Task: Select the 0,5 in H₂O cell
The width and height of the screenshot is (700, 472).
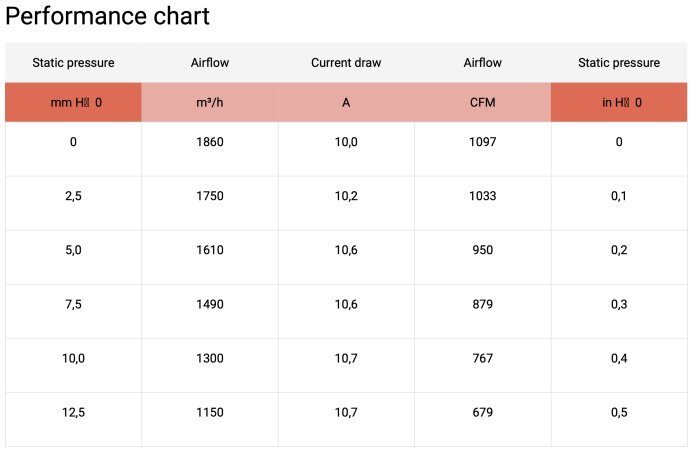Action: tap(619, 412)
